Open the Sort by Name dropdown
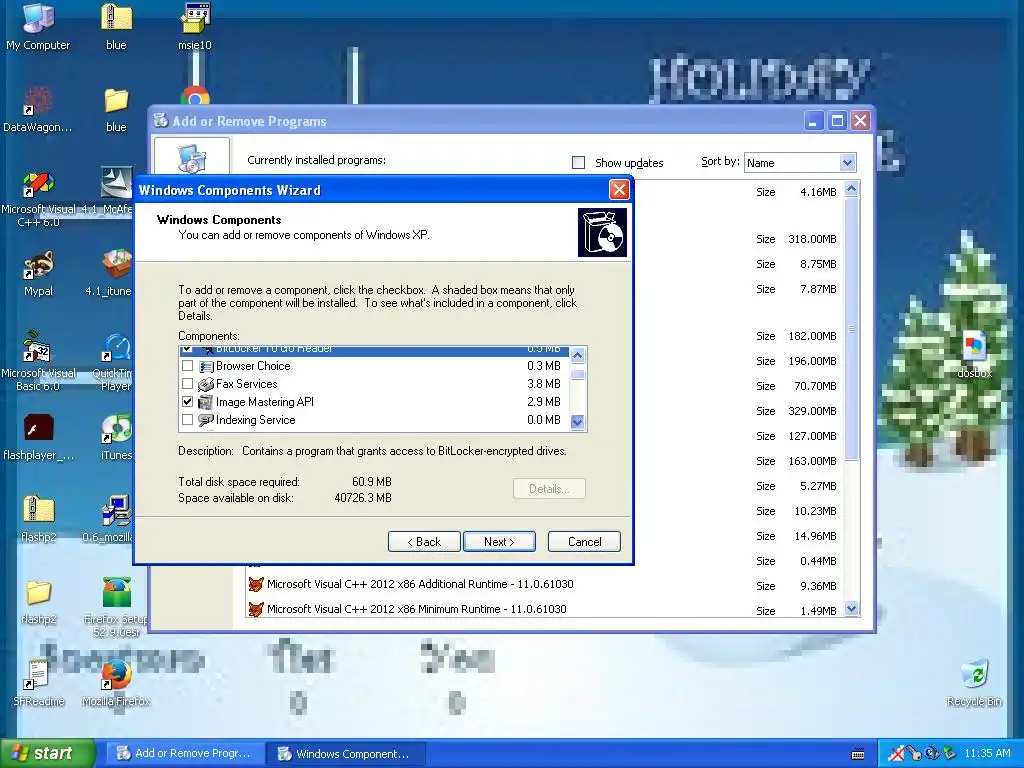 pos(847,163)
